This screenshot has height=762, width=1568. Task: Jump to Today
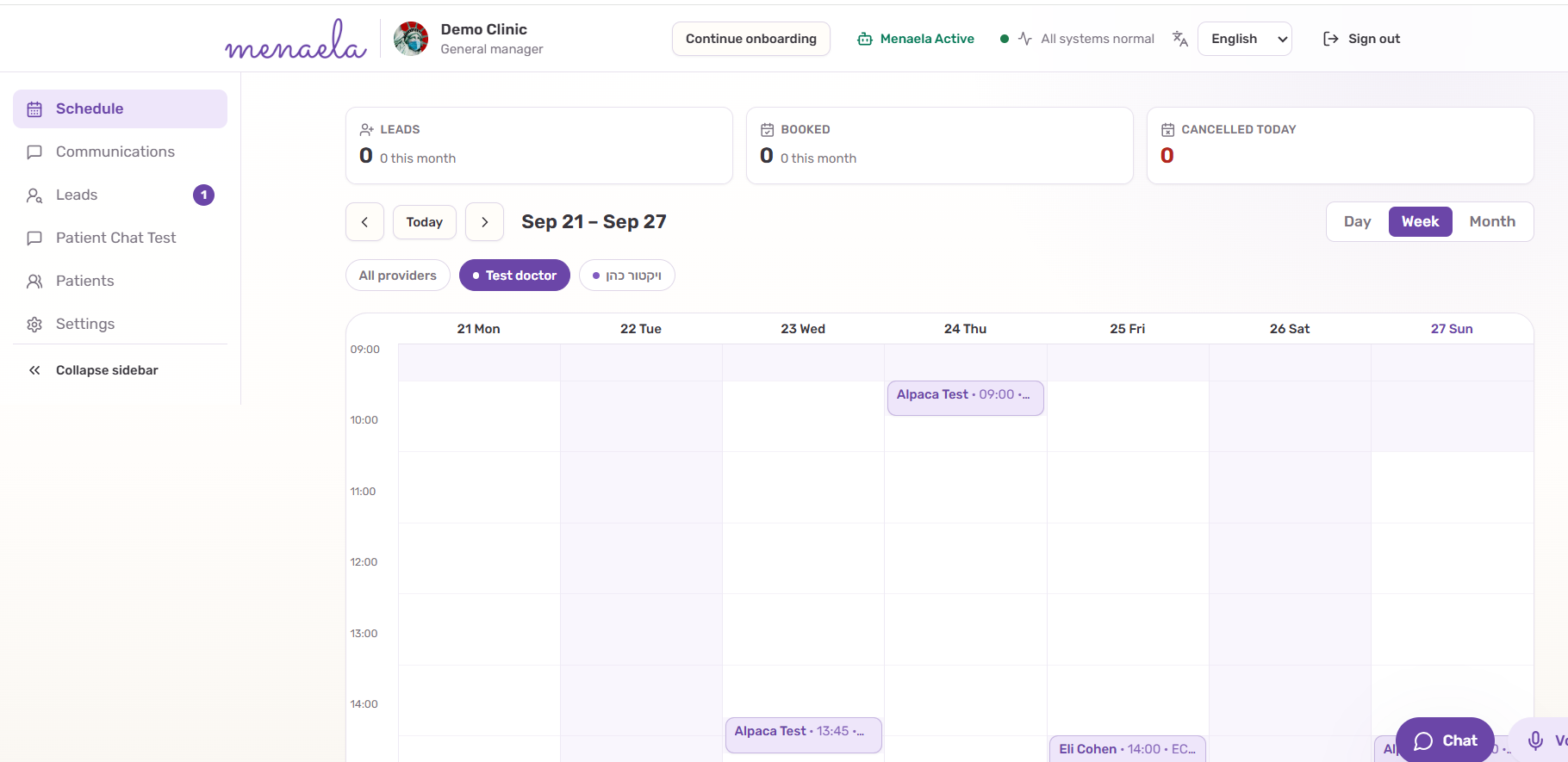(x=425, y=222)
